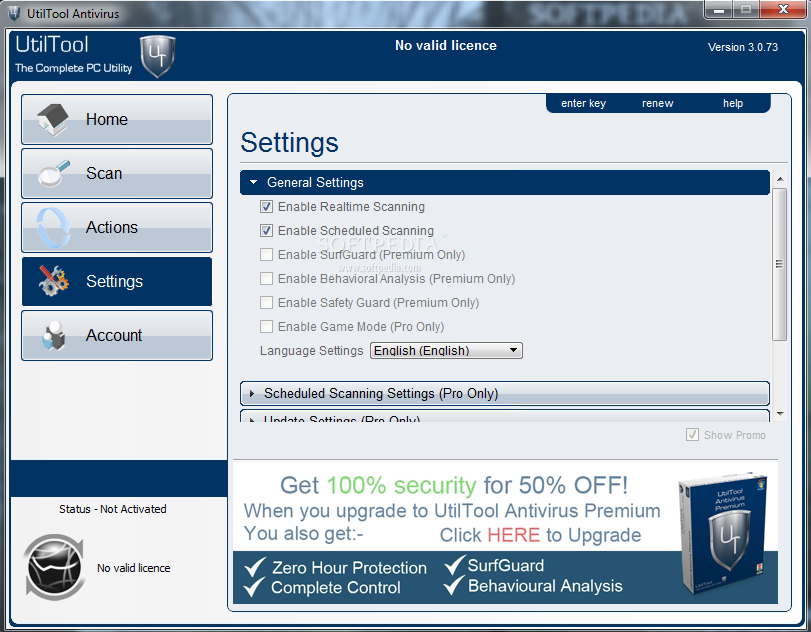This screenshot has height=632, width=811.
Task: Close the UtilTool Antivirus window
Action: (782, 9)
